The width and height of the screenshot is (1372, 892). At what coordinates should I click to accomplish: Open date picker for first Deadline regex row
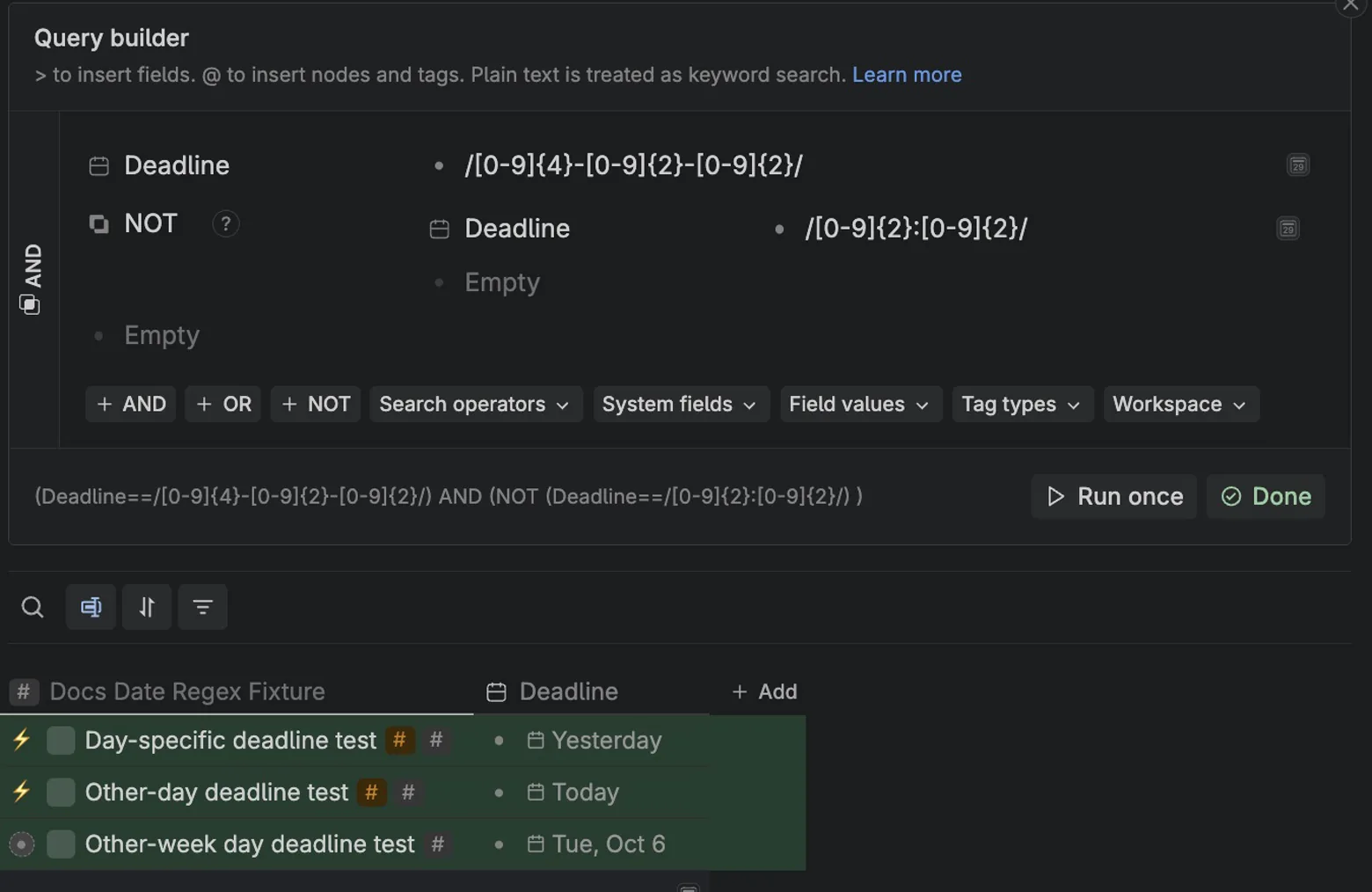coord(1298,165)
